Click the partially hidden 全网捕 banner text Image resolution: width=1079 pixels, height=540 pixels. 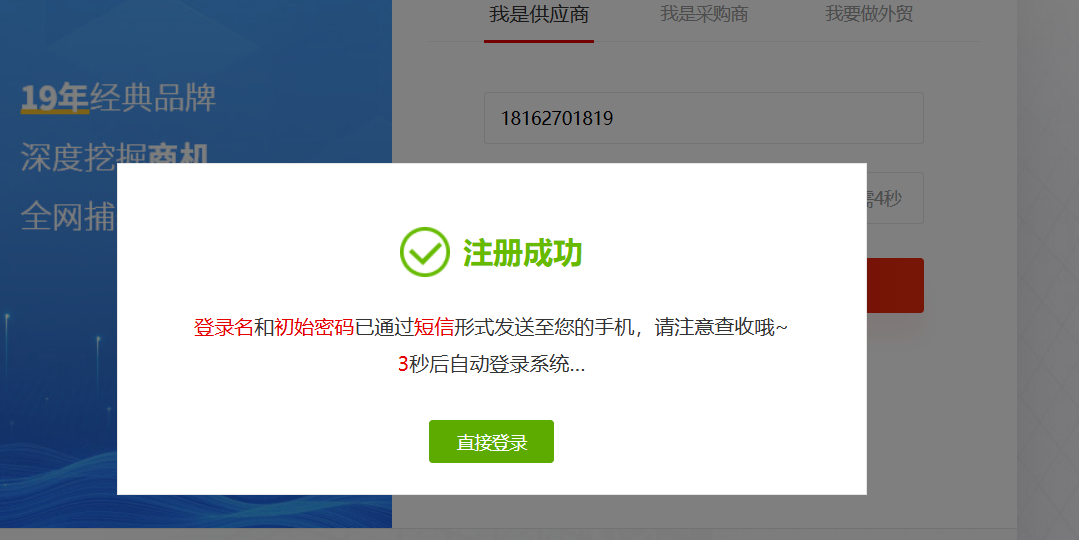coord(68,217)
